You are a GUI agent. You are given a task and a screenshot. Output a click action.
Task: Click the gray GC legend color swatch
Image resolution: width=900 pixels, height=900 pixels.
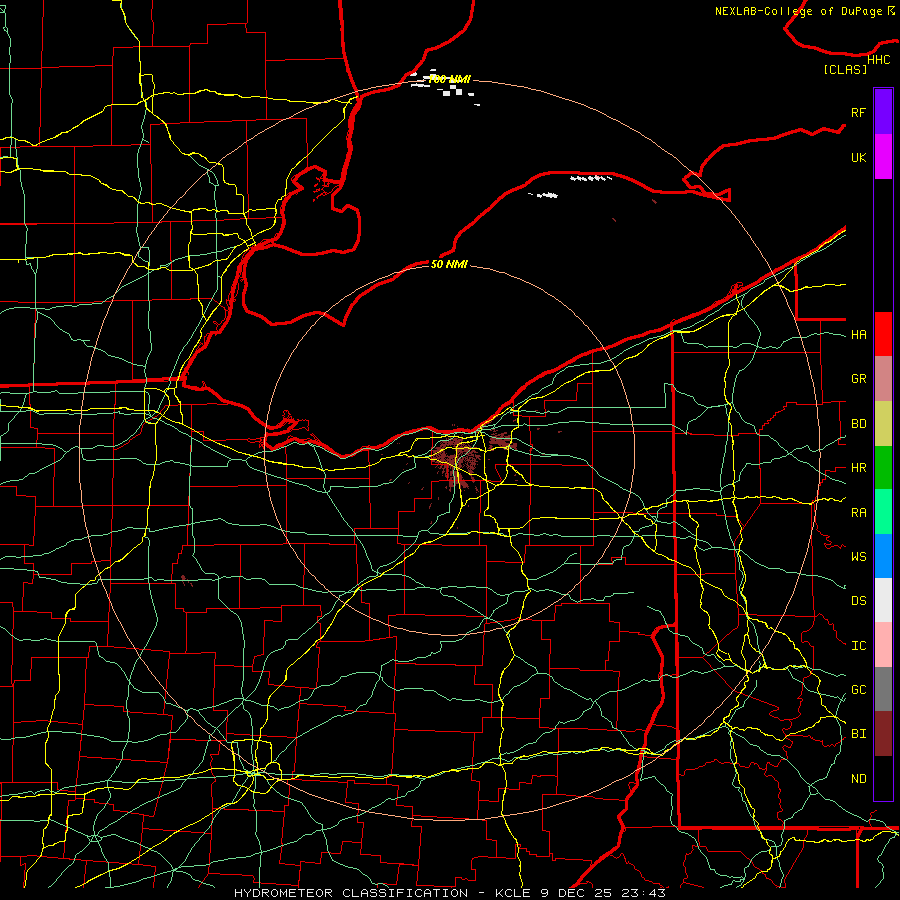click(x=883, y=689)
